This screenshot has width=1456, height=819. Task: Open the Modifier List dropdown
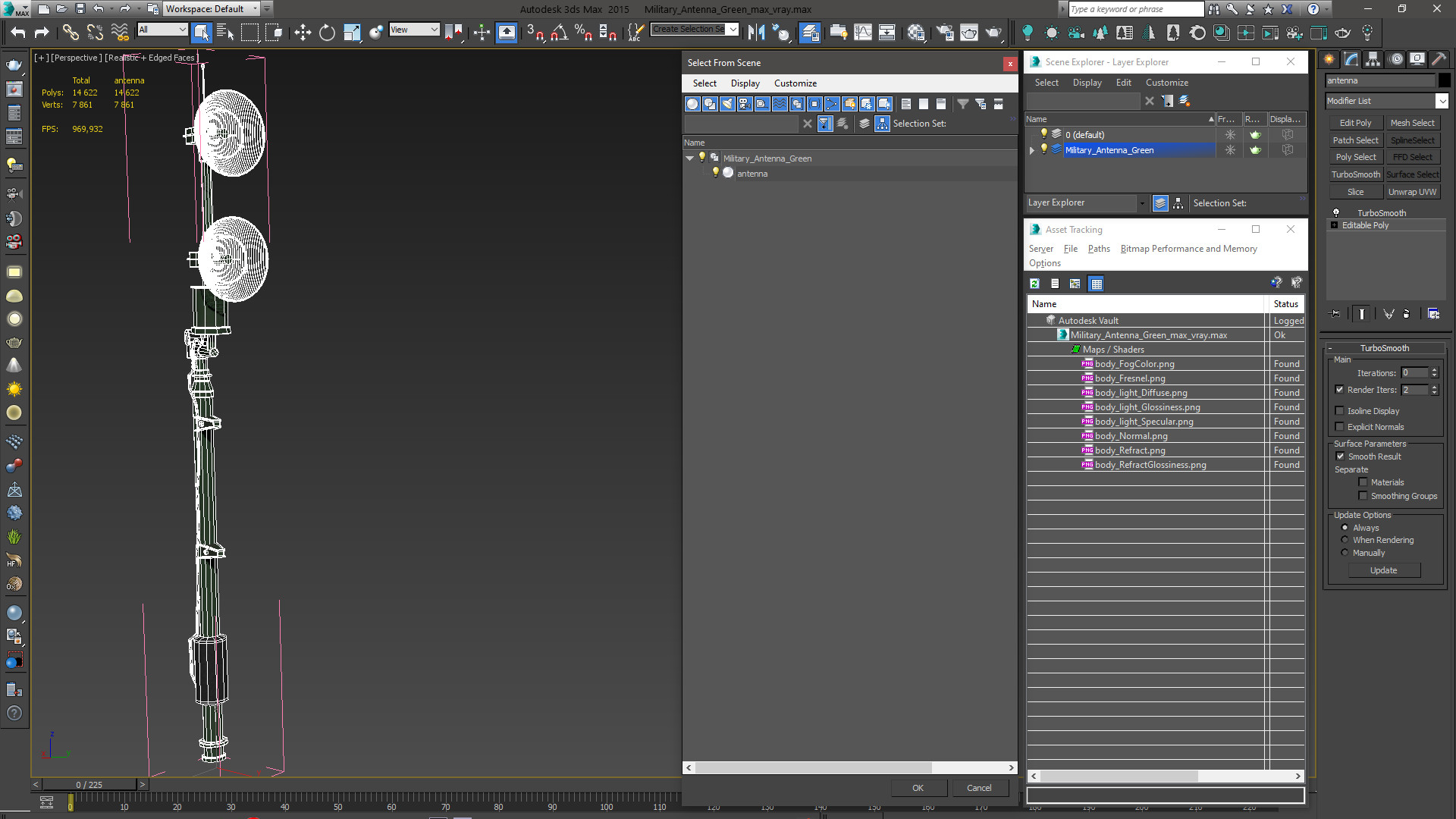coord(1442,101)
